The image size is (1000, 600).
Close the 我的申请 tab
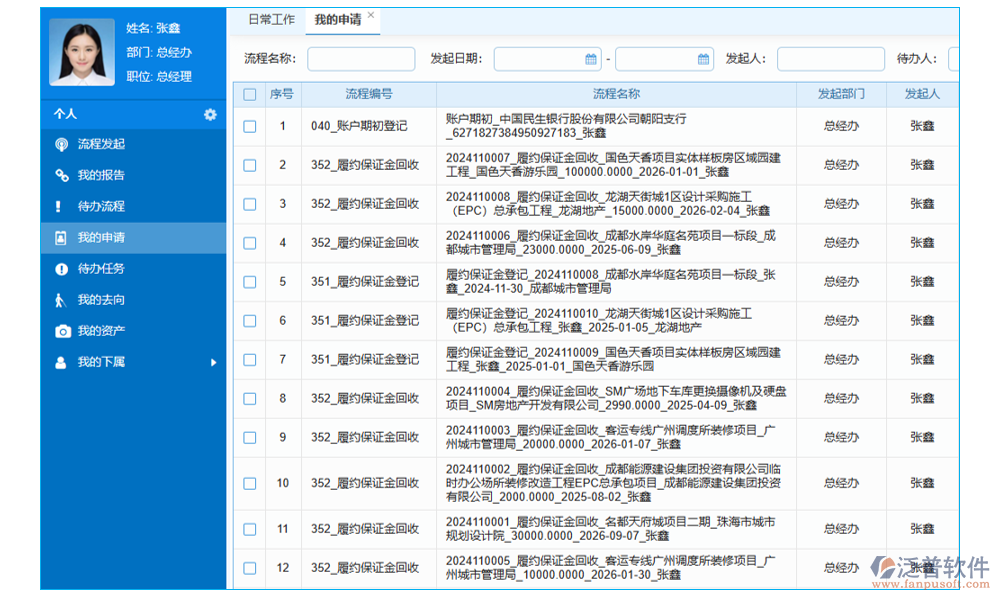tap(371, 15)
